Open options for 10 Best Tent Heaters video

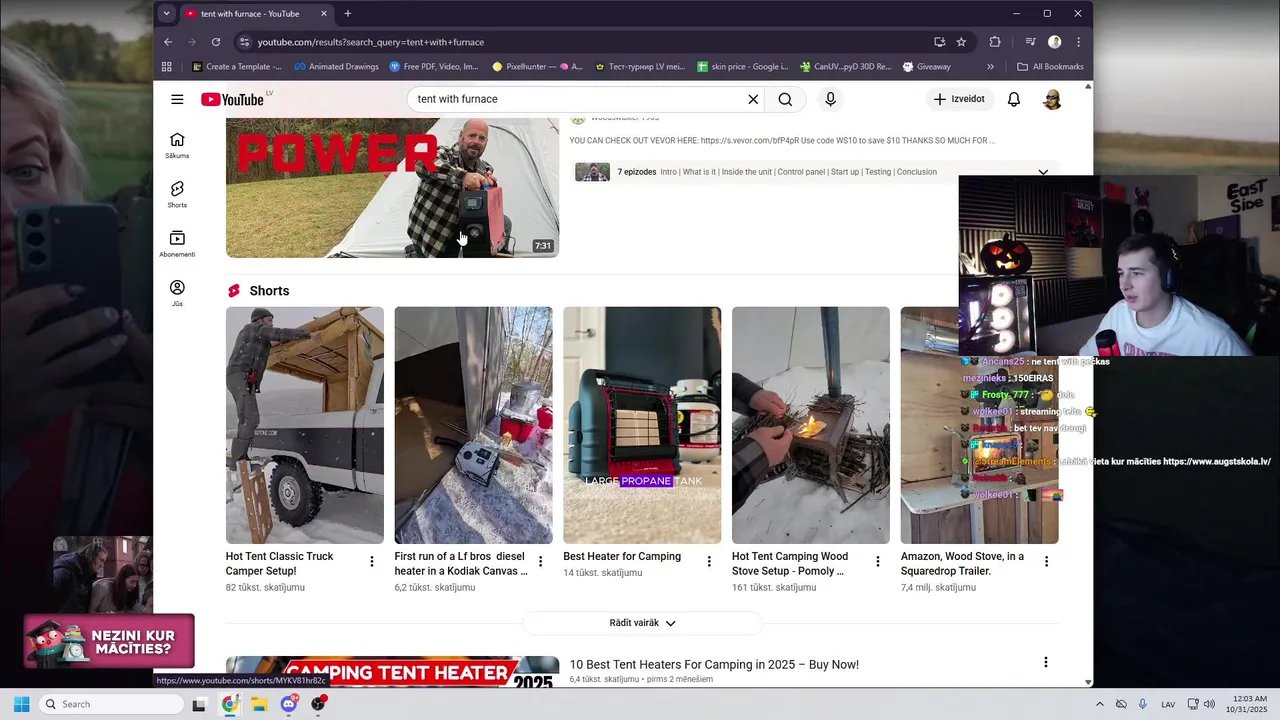1046,662
